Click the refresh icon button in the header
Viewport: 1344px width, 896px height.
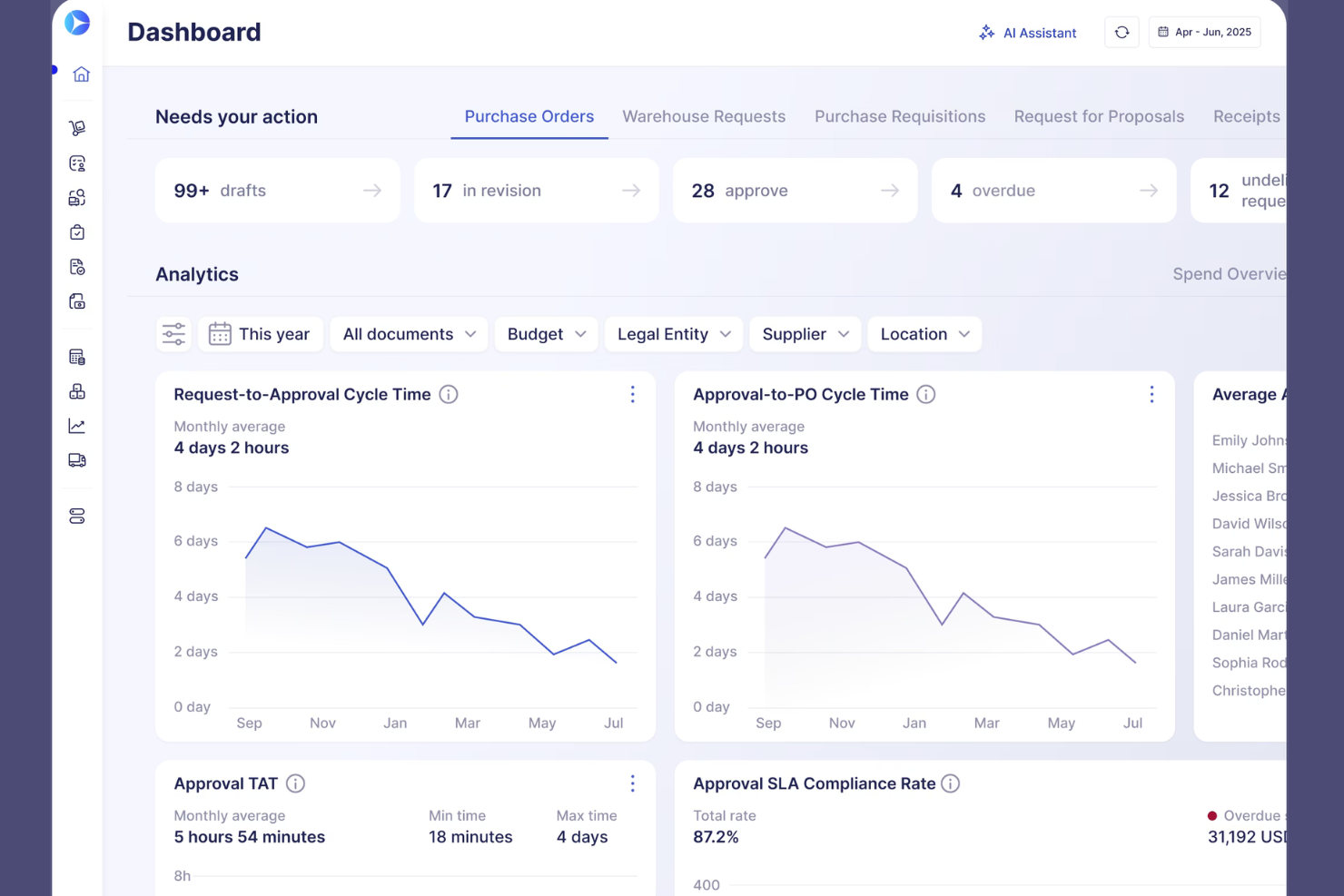coord(1122,32)
